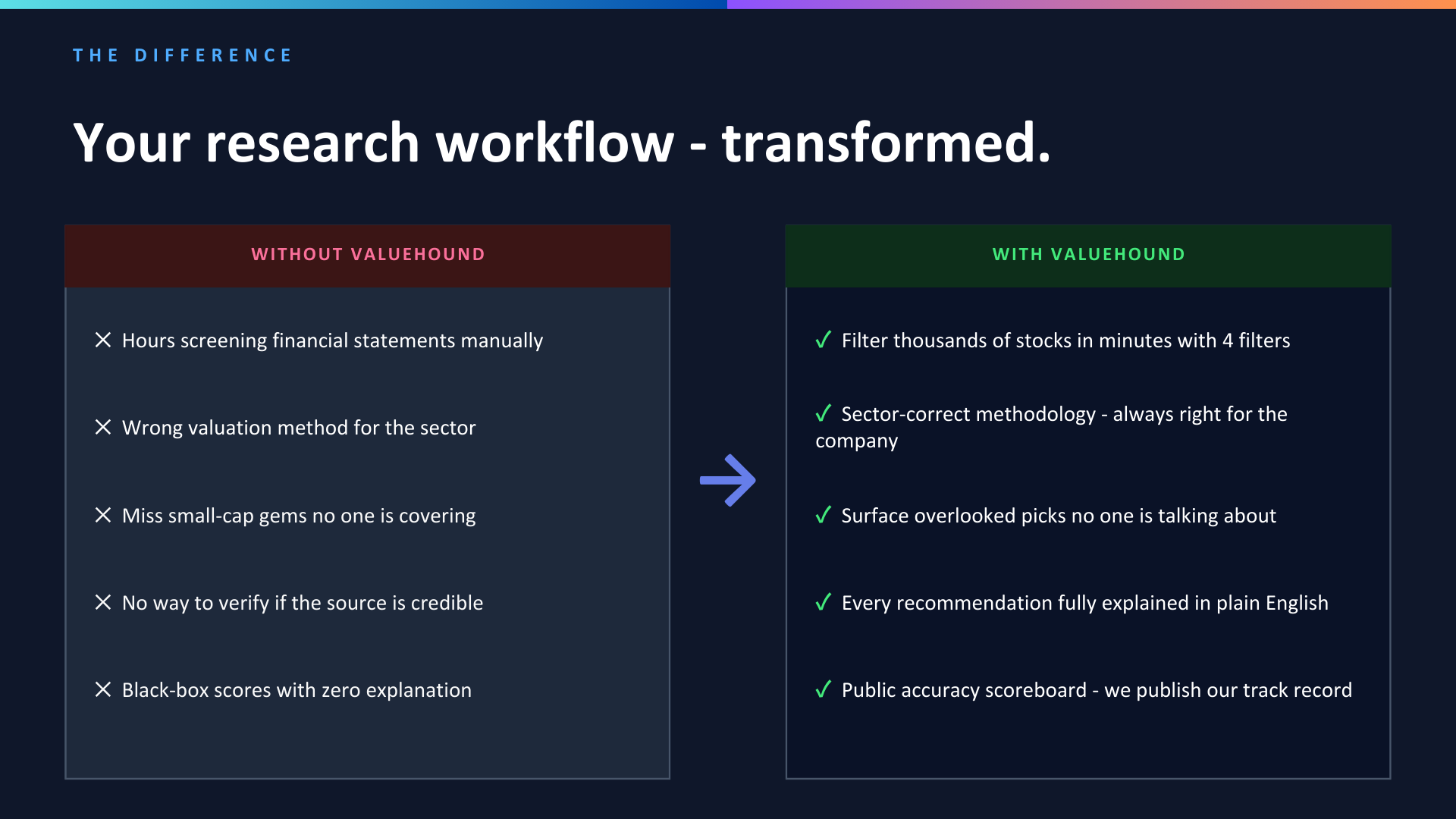This screenshot has width=1456, height=819.
Task: Click the X icon beside Miss small-cap gems
Action: point(103,515)
